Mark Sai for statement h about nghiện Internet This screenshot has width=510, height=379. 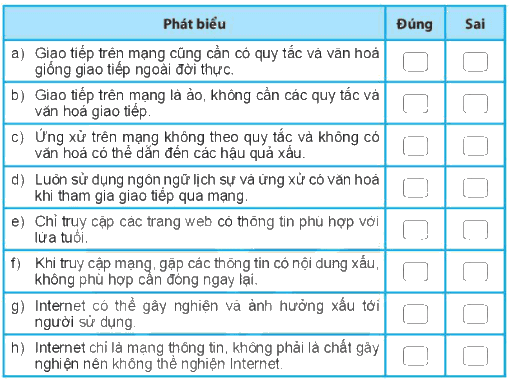click(475, 356)
